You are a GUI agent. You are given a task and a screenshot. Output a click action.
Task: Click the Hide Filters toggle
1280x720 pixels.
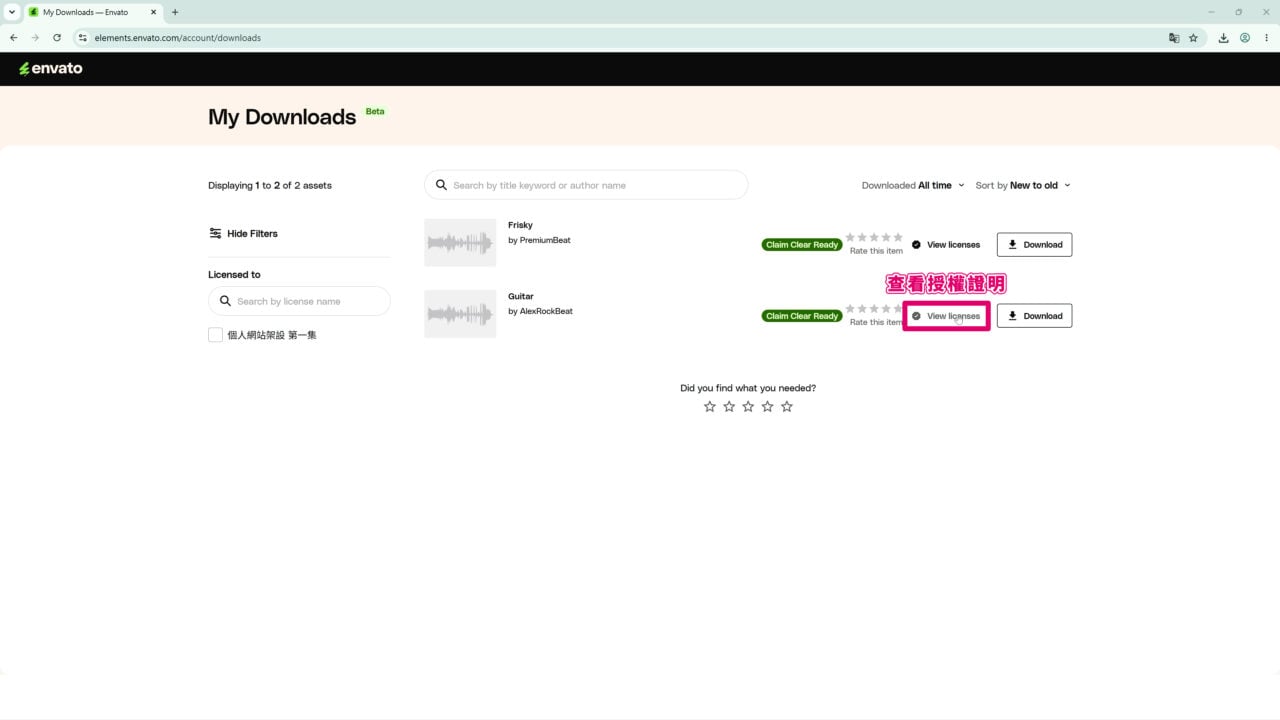243,233
